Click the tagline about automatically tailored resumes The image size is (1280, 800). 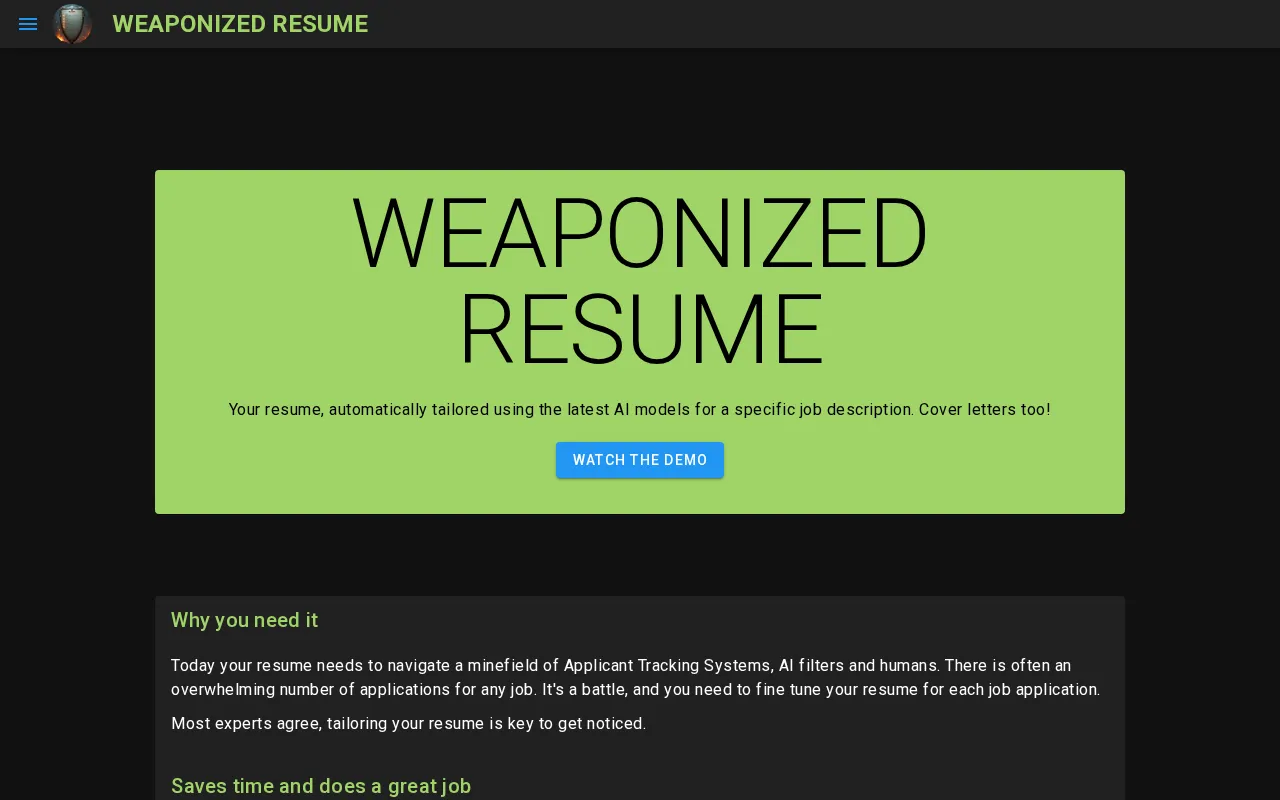click(640, 409)
